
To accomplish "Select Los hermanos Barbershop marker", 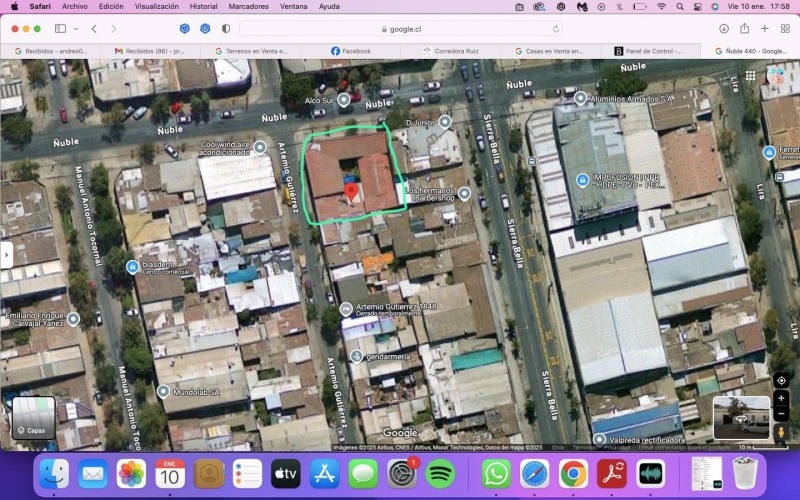I will pos(464,193).
